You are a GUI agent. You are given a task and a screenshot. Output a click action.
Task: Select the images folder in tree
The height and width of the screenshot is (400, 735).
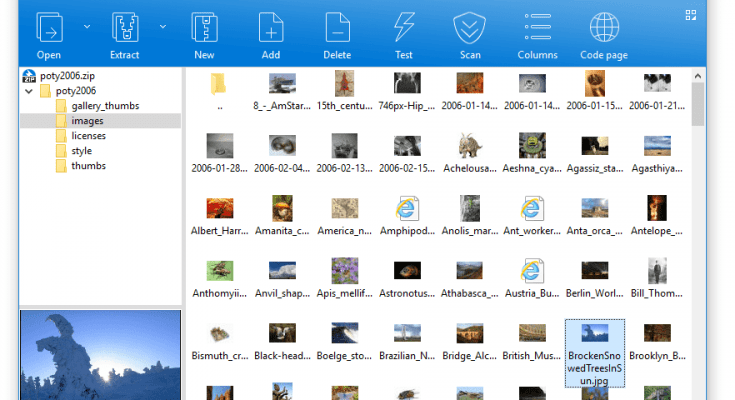point(100,121)
